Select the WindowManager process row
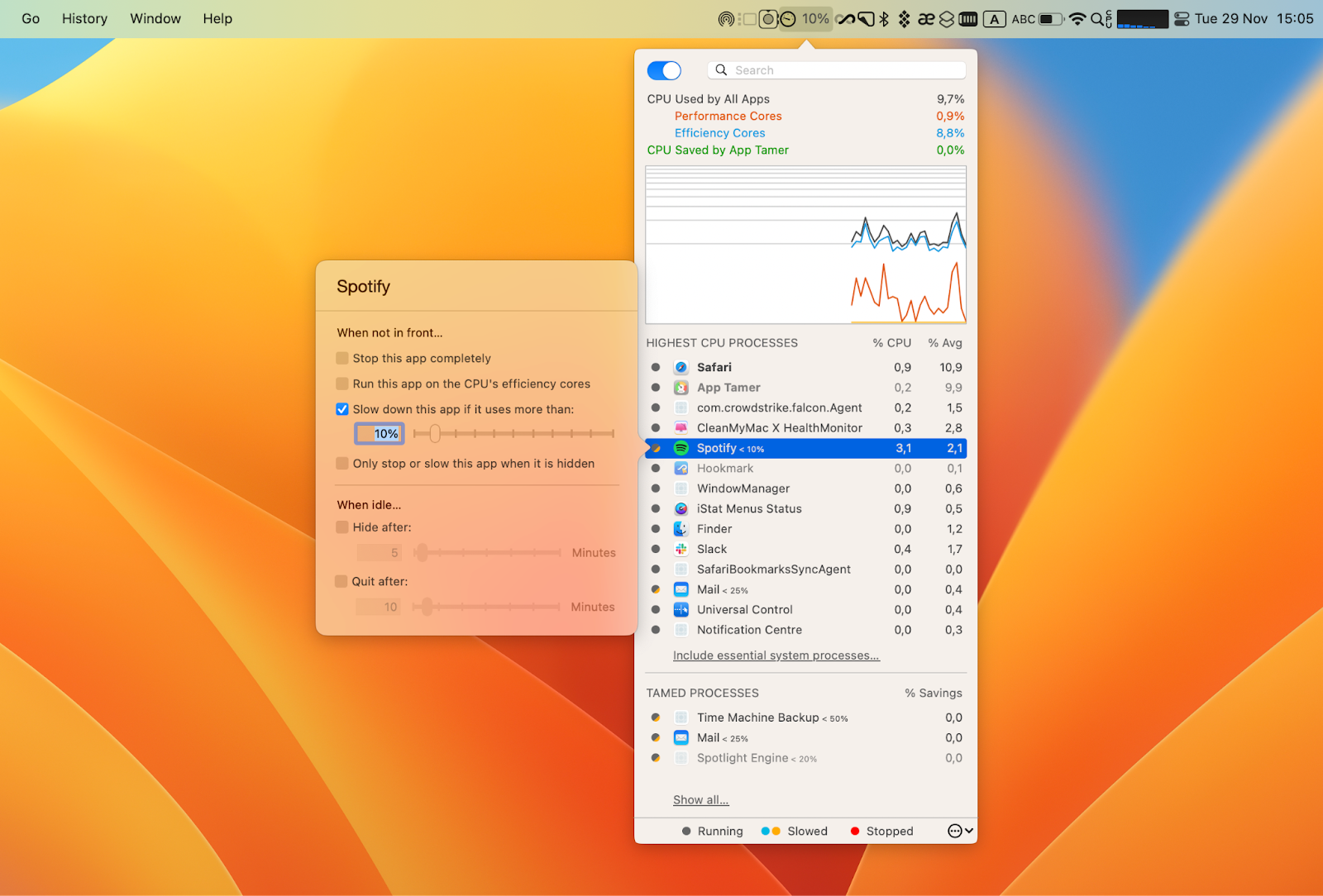1323x896 pixels. coord(805,489)
